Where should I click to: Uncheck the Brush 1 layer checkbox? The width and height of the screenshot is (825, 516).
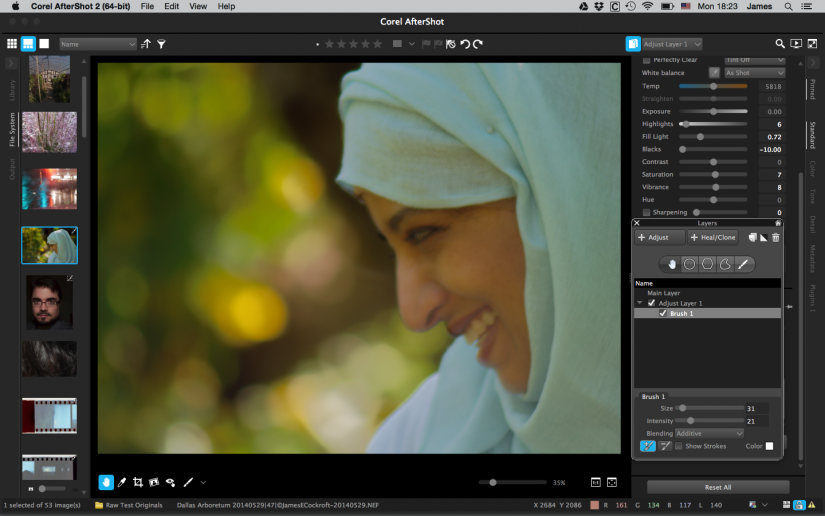662,313
